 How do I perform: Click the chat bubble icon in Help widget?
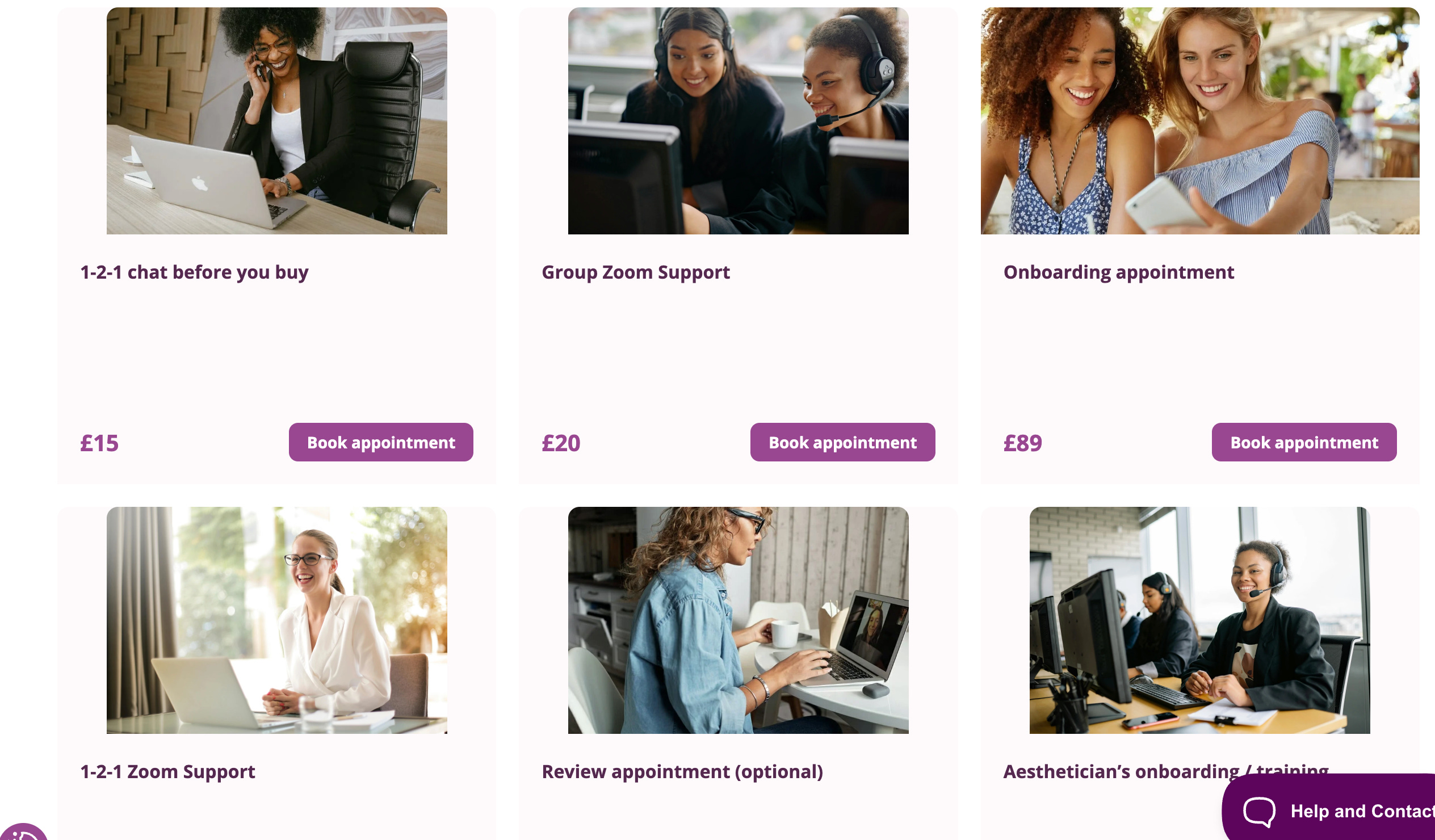1259,811
